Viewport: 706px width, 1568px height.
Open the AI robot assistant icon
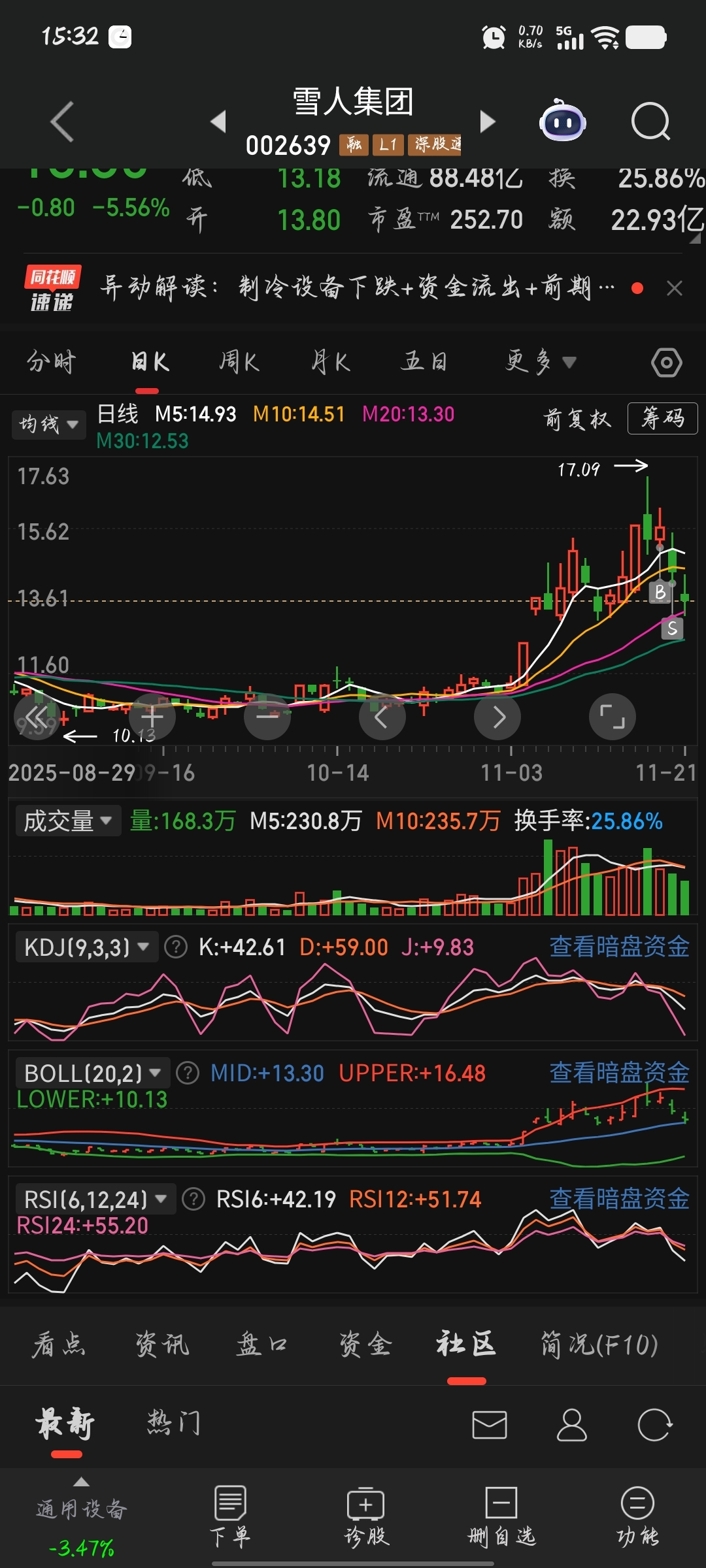click(562, 121)
